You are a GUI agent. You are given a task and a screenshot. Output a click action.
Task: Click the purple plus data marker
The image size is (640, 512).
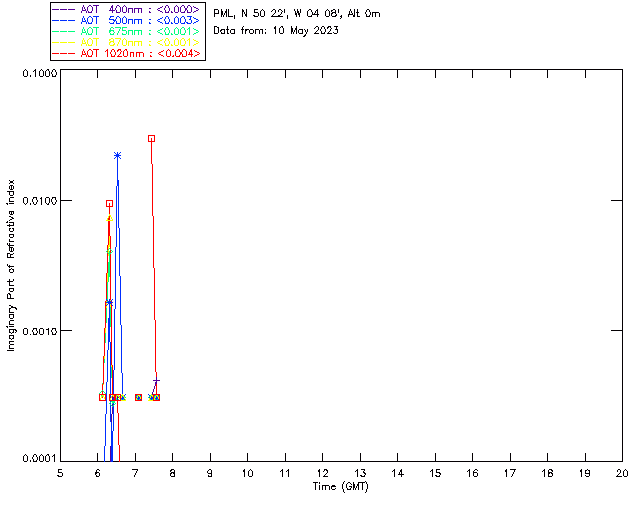(156, 381)
